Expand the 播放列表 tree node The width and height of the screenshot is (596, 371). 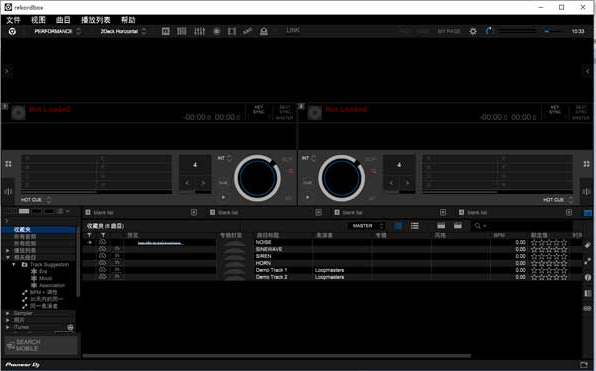coord(8,251)
